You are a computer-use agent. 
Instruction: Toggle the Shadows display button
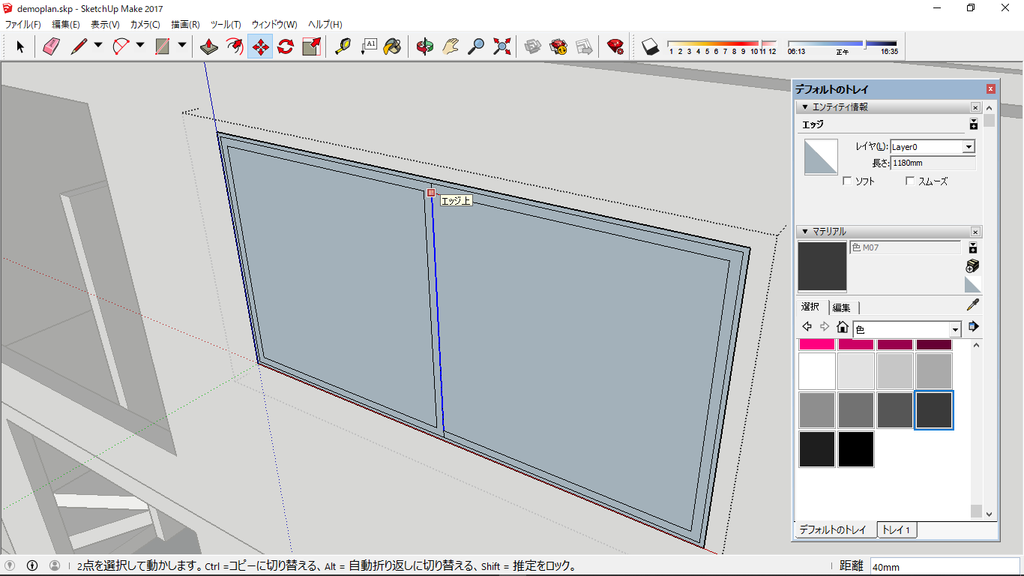pyautogui.click(x=650, y=46)
